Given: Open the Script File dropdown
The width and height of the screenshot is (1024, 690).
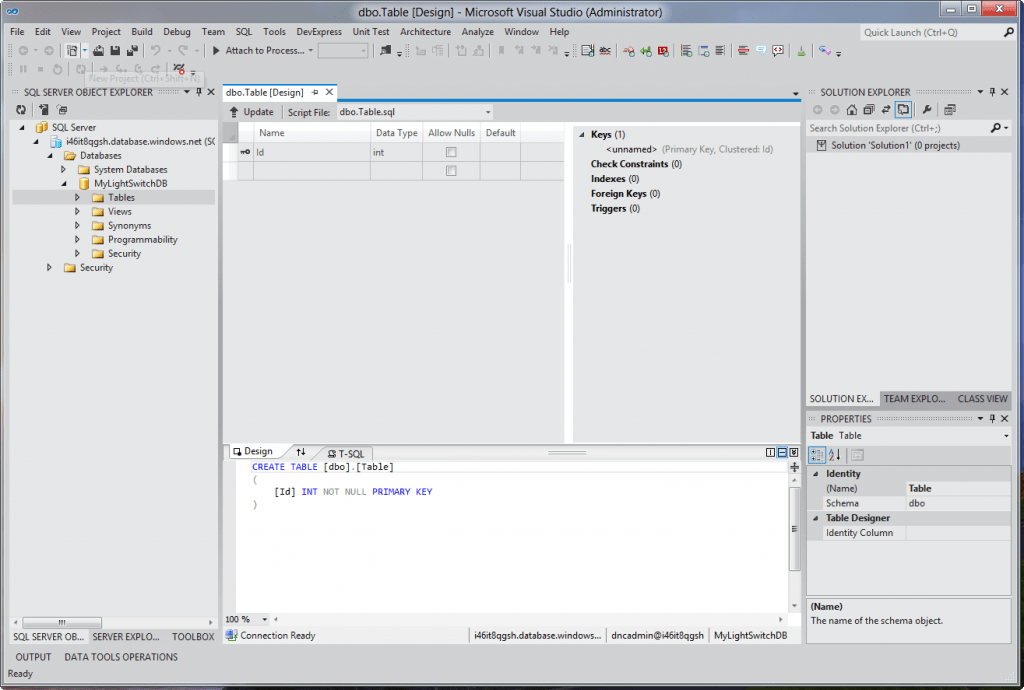Looking at the screenshot, I should (487, 112).
